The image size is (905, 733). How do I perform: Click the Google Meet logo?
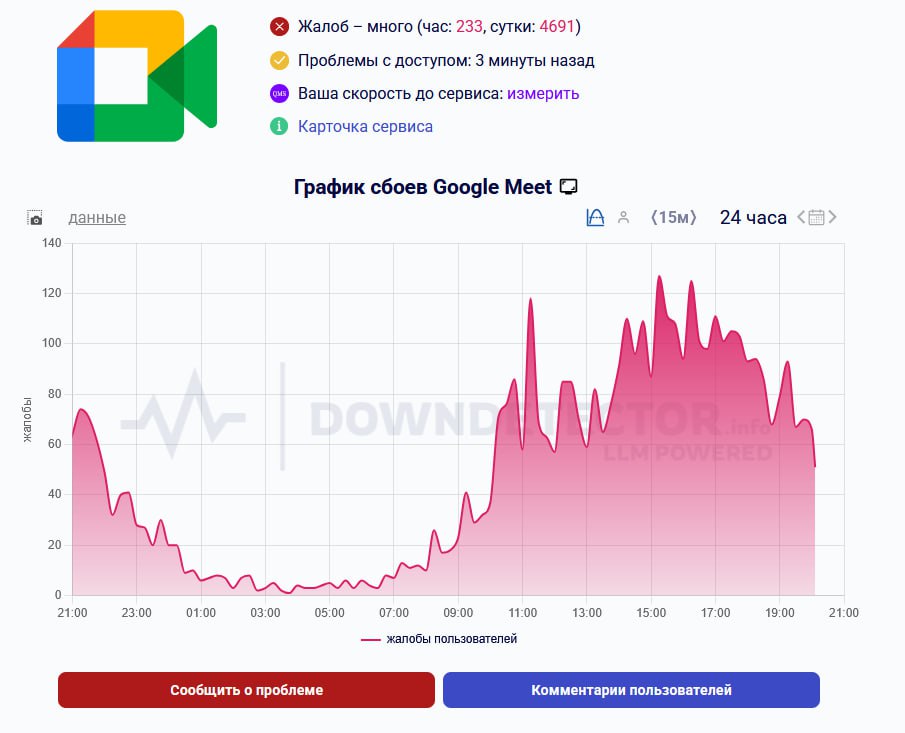point(137,76)
